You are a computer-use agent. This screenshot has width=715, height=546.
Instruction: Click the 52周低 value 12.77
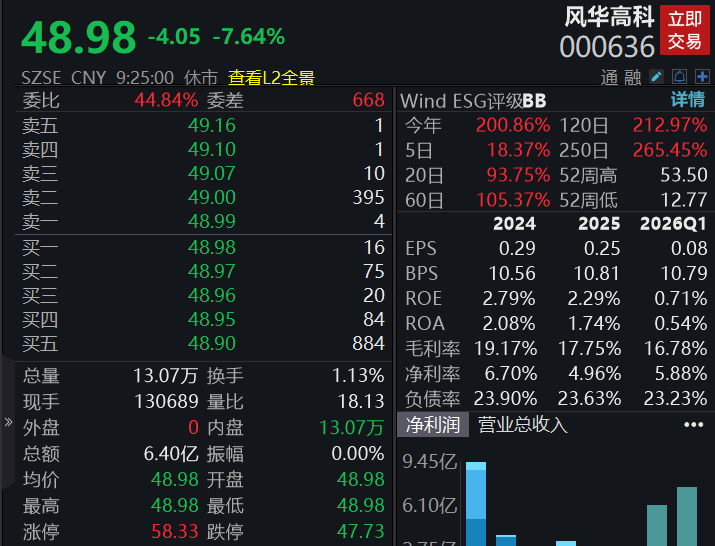click(x=684, y=200)
